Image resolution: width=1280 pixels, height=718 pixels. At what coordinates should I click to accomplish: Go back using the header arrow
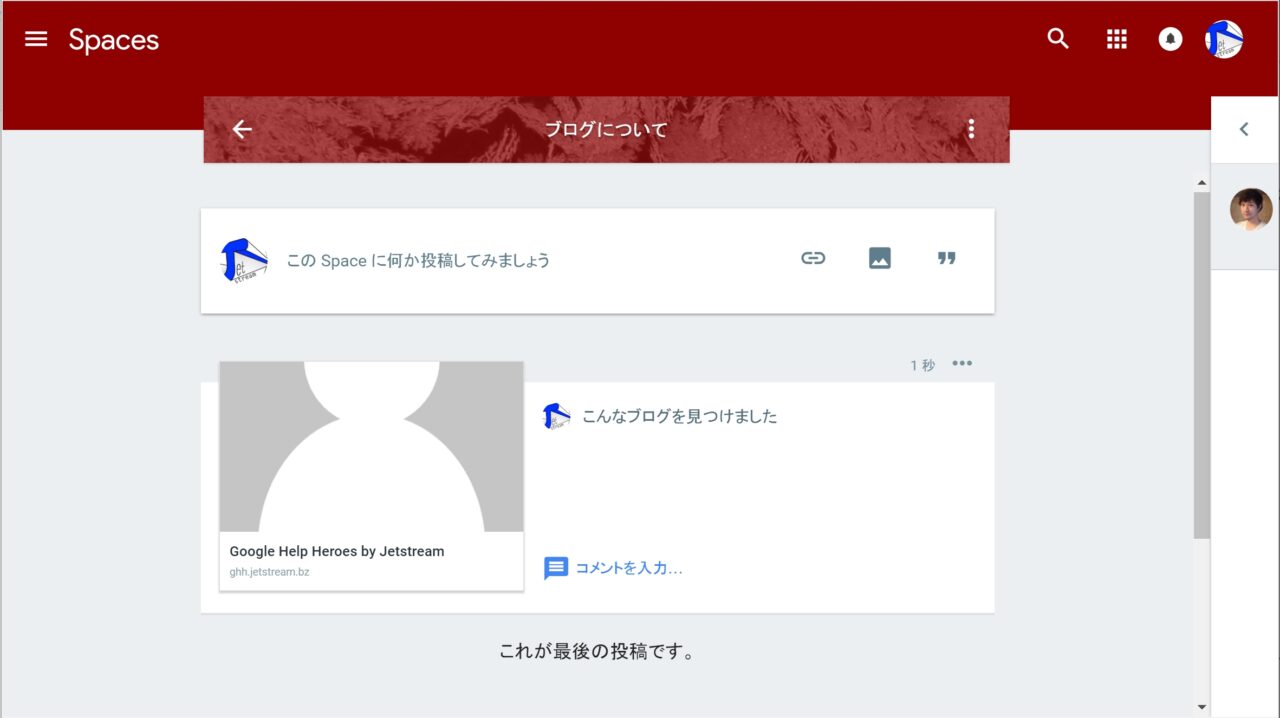(x=242, y=129)
